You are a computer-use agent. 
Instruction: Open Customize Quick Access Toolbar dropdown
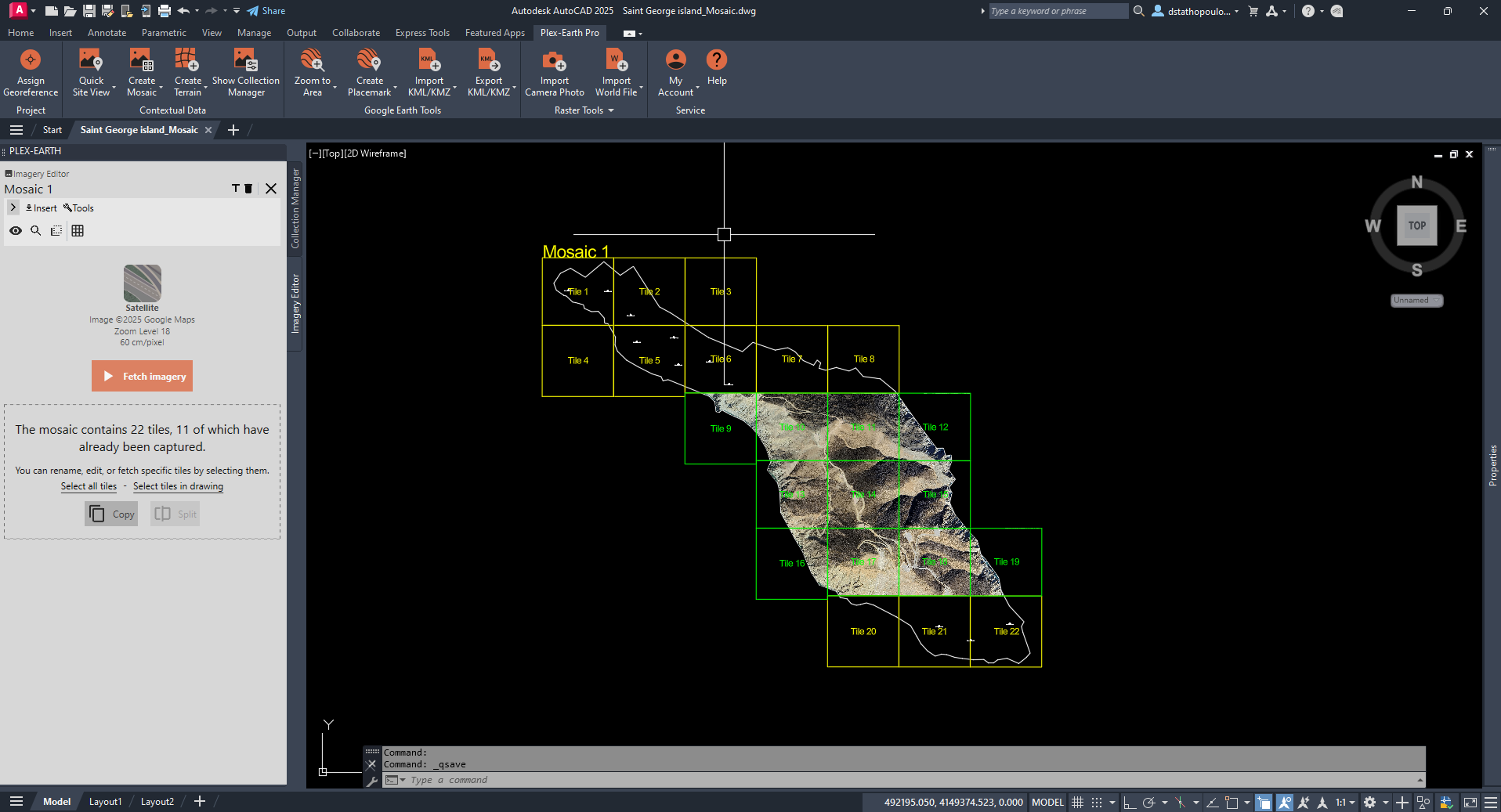coord(237,11)
